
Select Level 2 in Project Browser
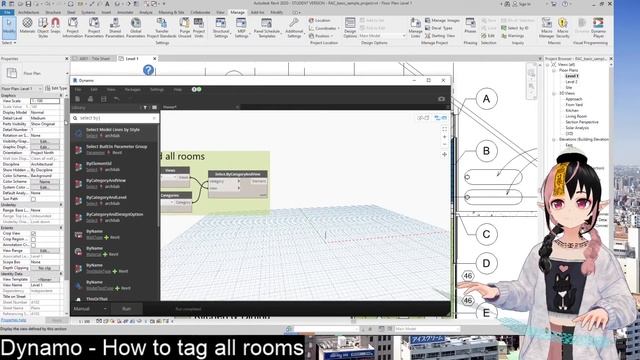point(571,82)
